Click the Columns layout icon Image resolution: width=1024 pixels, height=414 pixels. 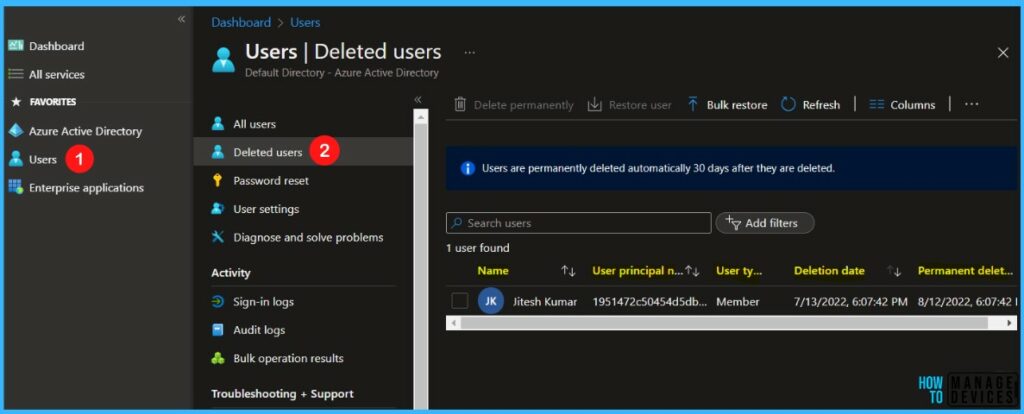click(x=876, y=104)
